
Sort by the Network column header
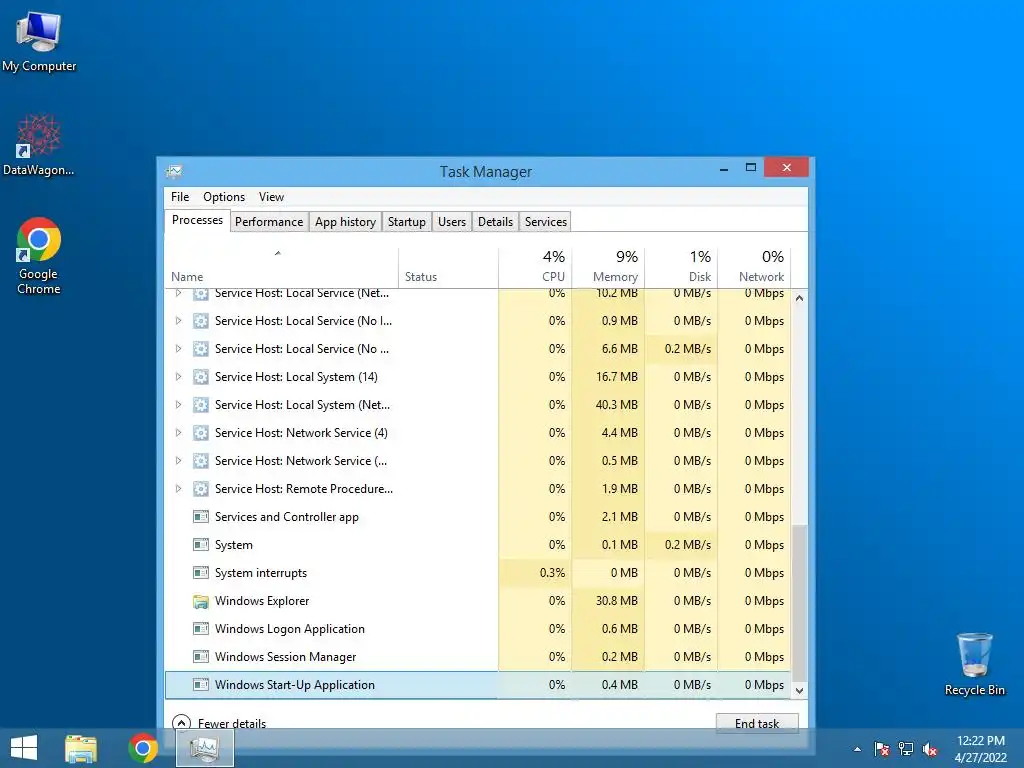754,268
